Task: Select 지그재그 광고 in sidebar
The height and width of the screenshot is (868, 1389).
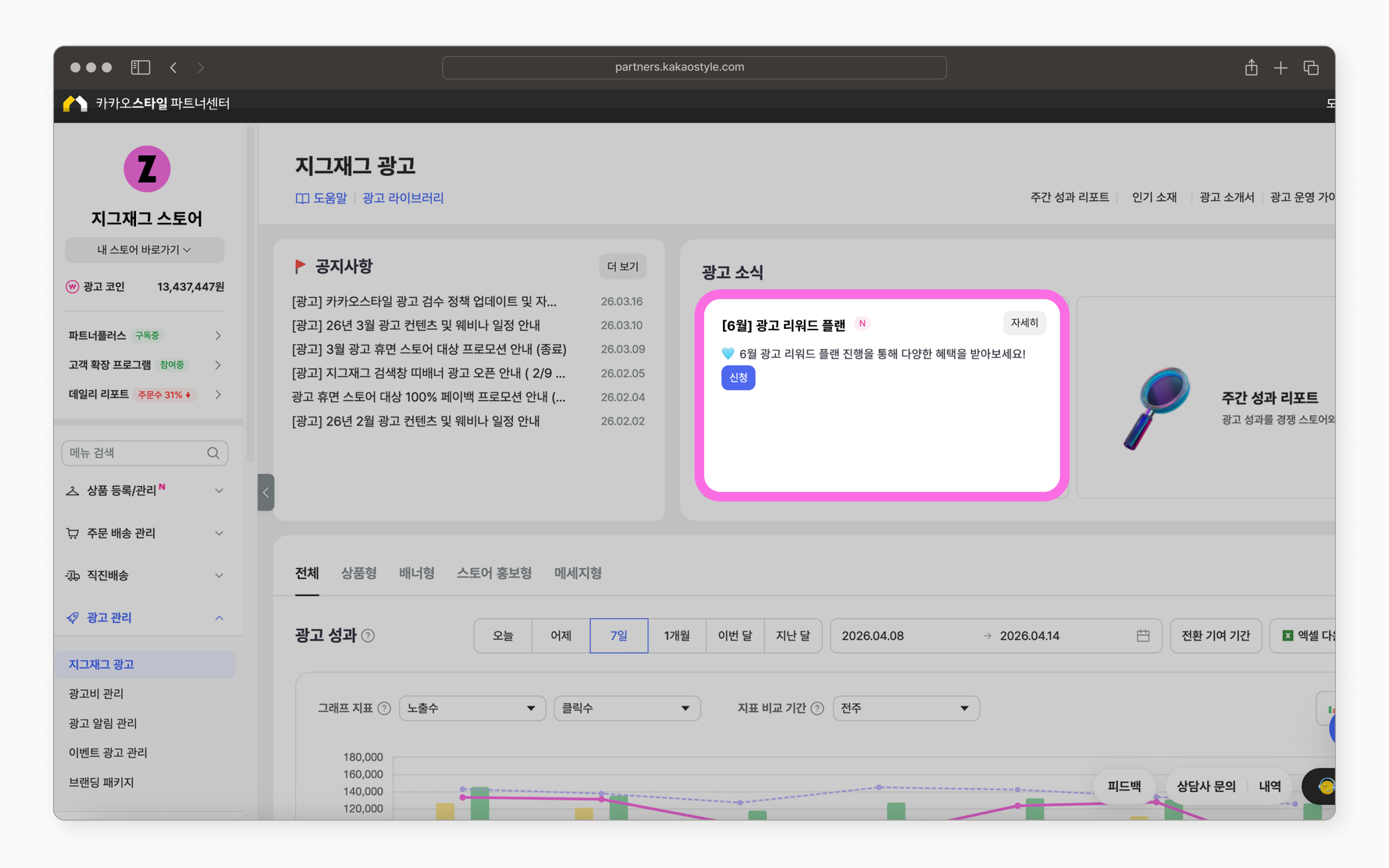Action: point(145,665)
